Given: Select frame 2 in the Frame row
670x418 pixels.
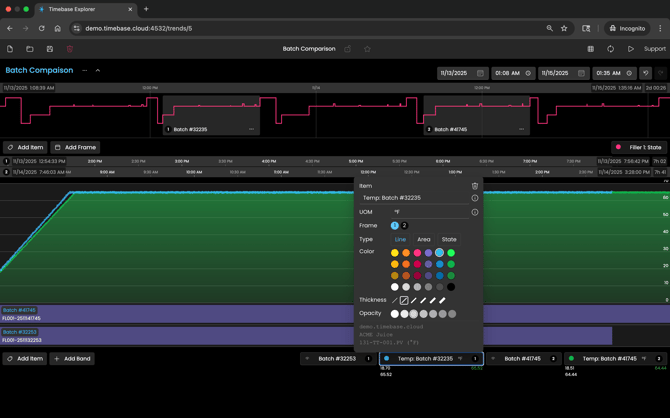Looking at the screenshot, I should click(x=405, y=226).
